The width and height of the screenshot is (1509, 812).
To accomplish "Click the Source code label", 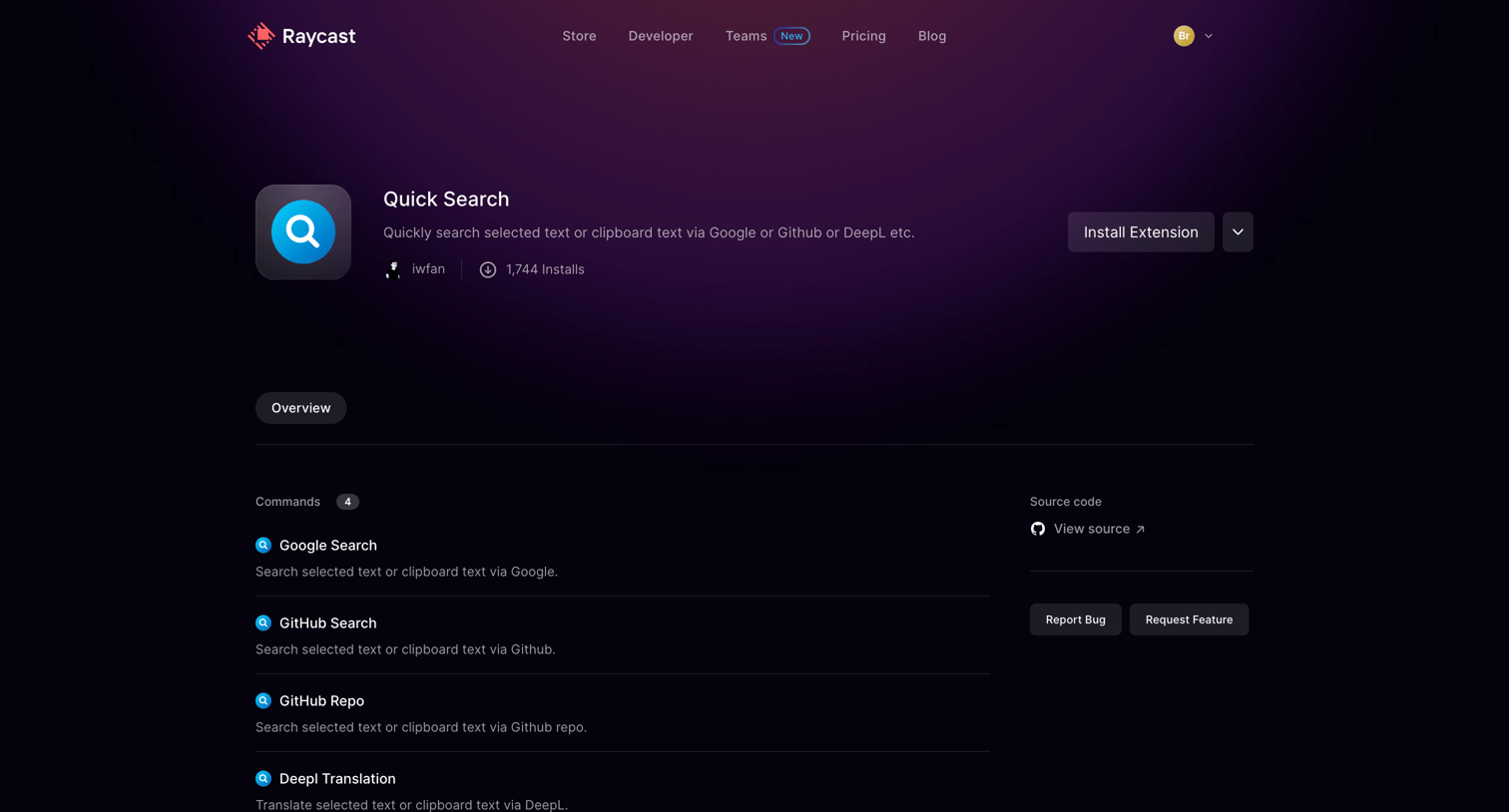I will [1066, 502].
